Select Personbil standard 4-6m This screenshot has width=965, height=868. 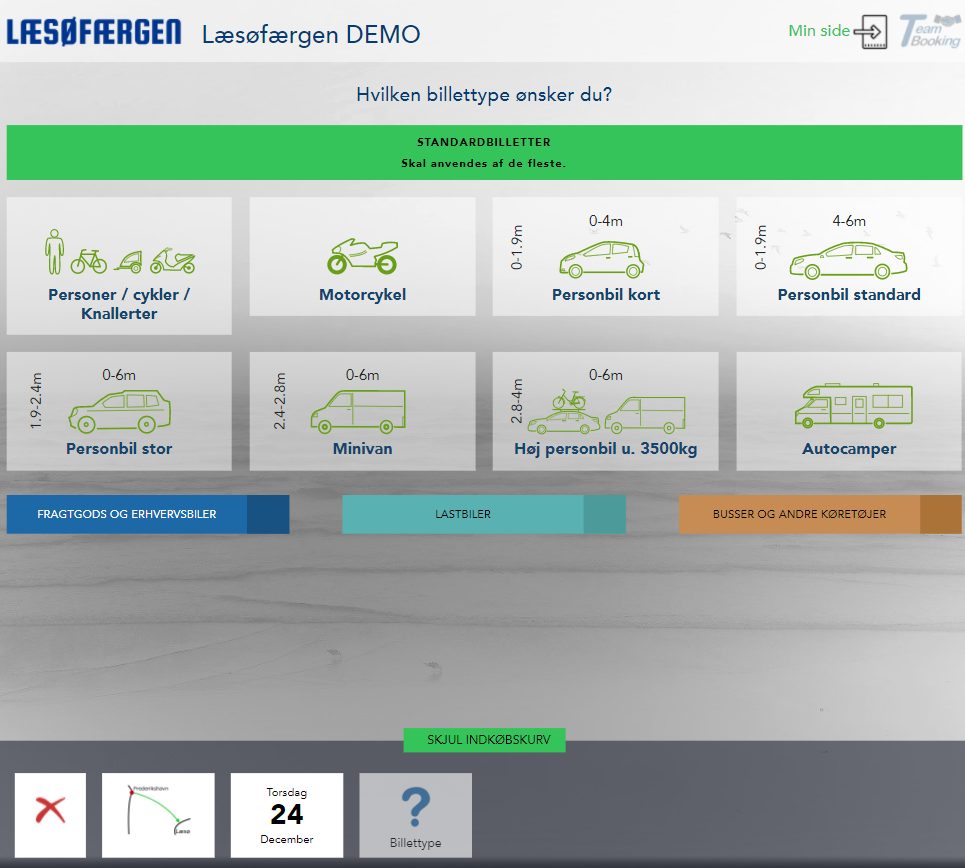848,257
